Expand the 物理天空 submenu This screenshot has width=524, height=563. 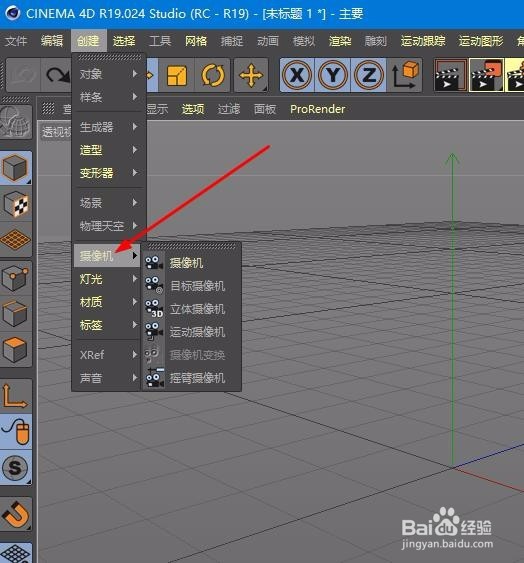click(x=109, y=226)
